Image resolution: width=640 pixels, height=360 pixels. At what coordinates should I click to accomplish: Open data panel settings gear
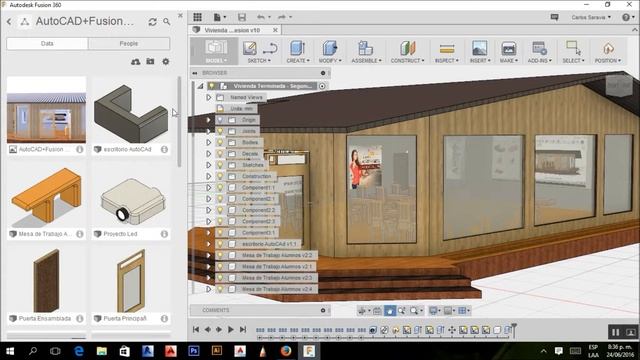point(165,62)
